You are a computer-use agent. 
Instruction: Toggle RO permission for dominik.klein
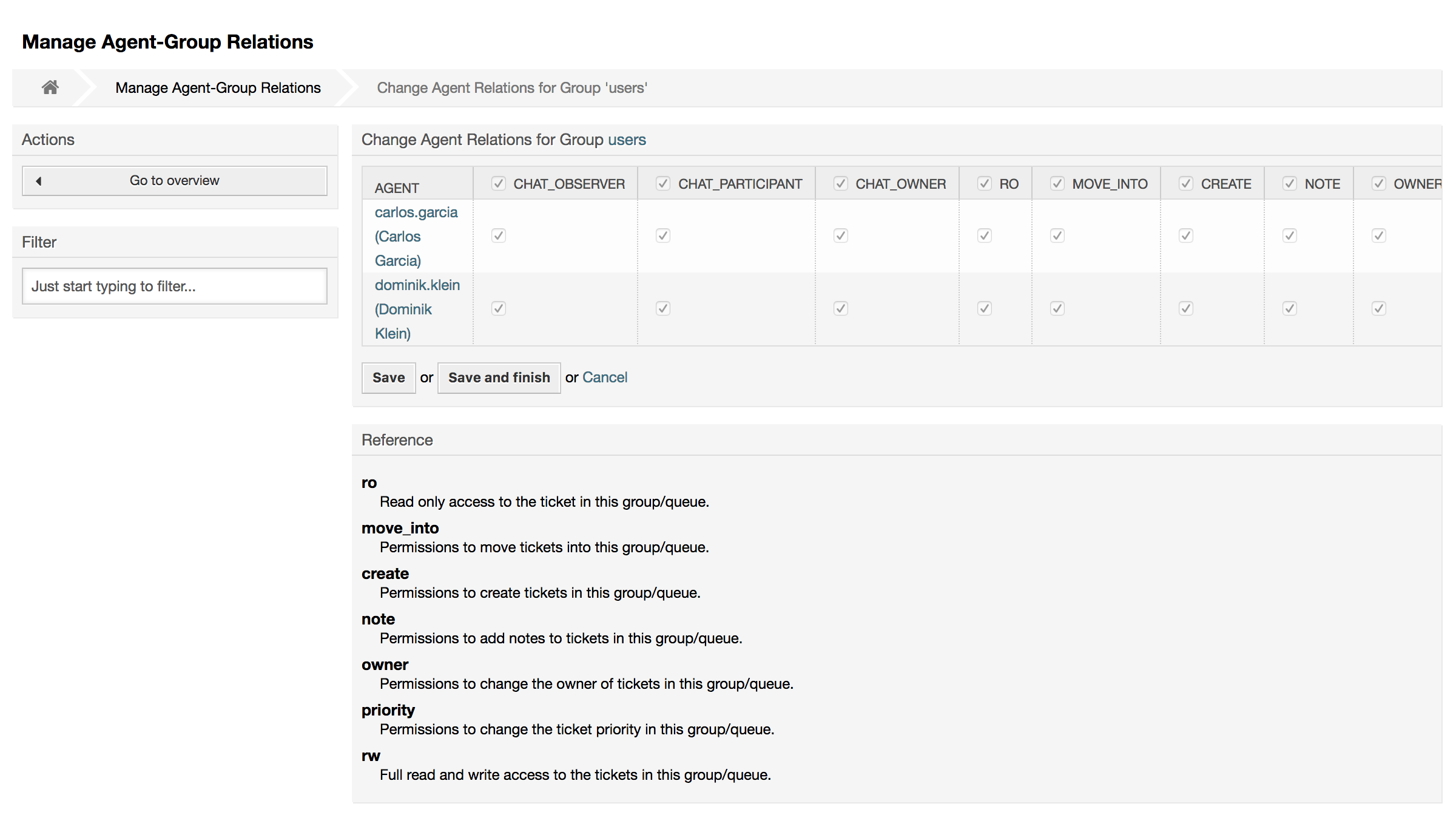click(984, 308)
